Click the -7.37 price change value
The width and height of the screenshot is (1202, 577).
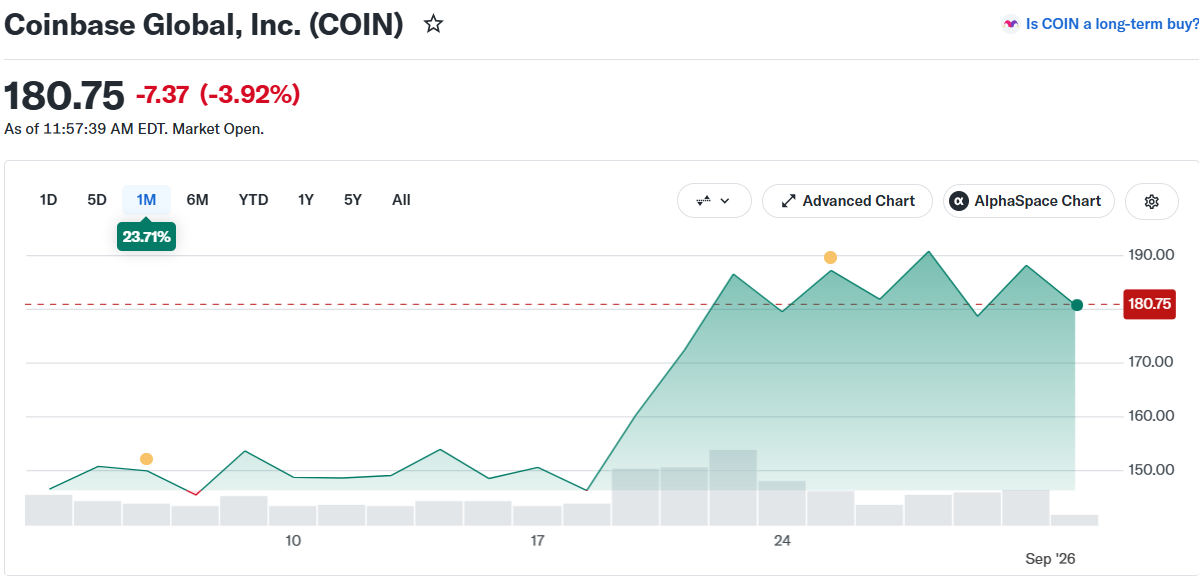(162, 95)
